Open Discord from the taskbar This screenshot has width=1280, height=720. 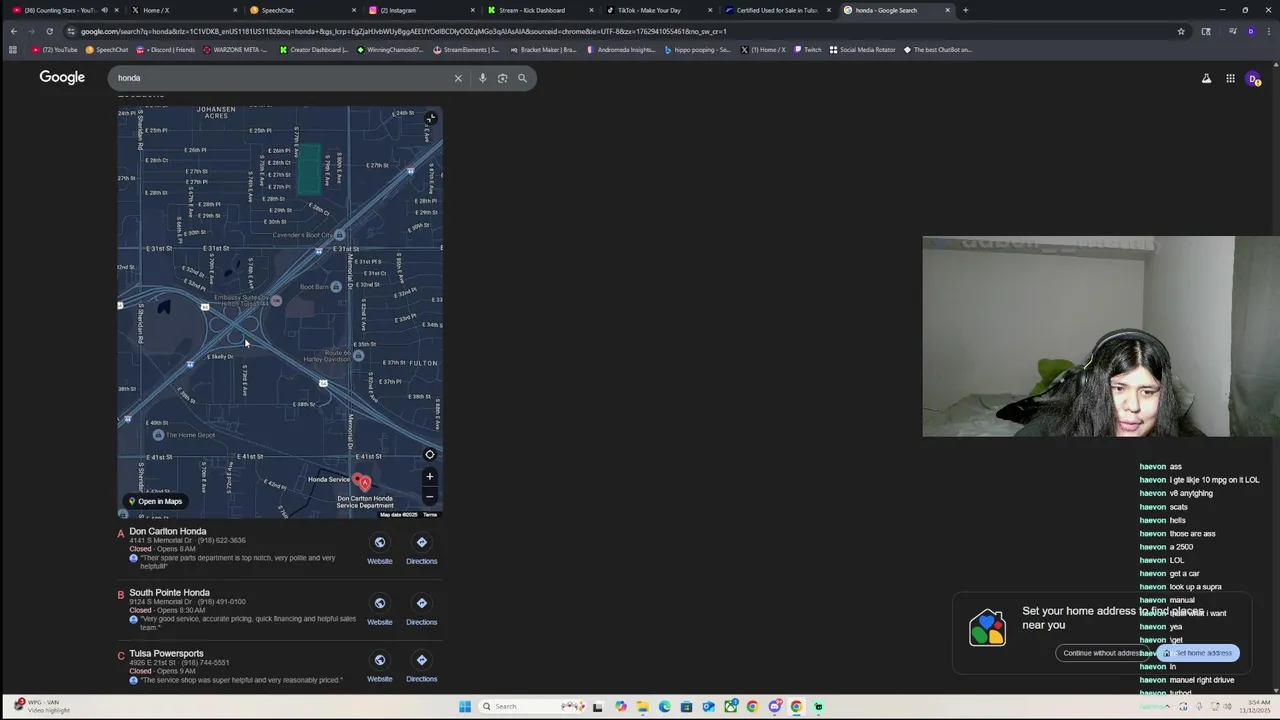775,706
